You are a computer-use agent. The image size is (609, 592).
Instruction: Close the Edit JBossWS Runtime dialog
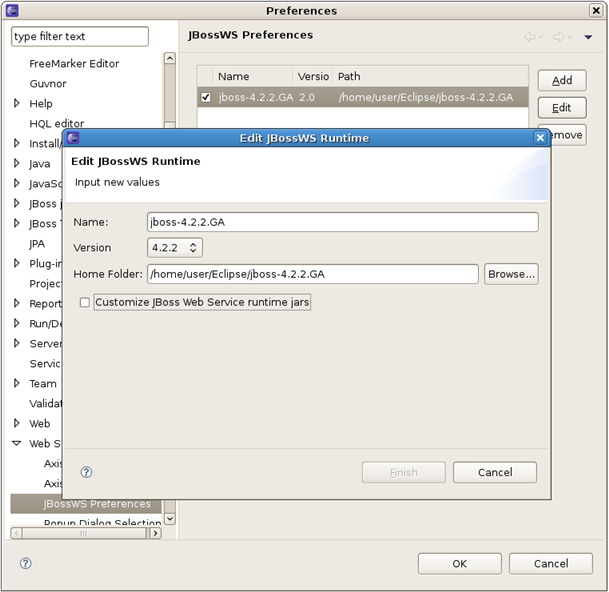pos(540,138)
